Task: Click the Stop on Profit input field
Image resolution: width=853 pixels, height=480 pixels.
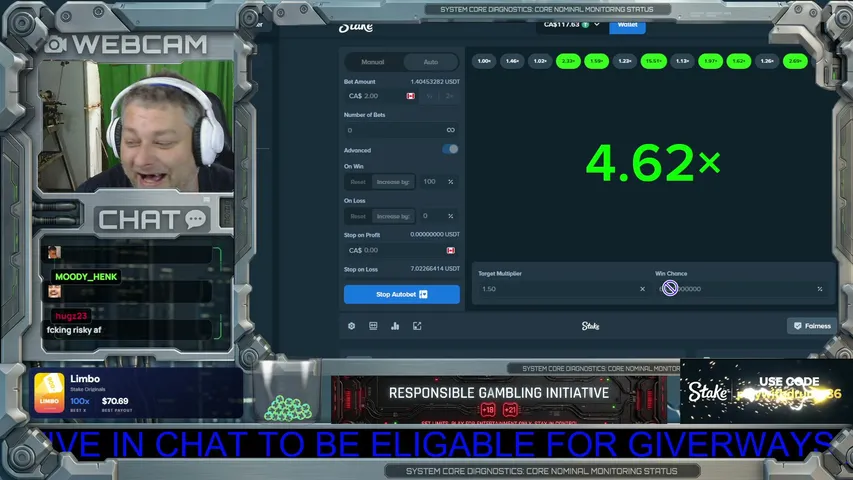Action: tap(401, 250)
